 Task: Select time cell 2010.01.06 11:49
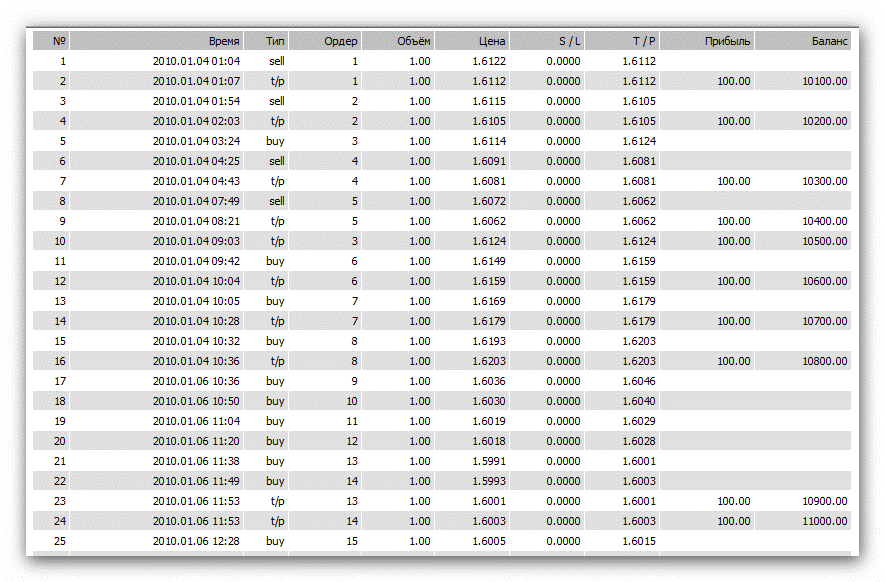click(196, 482)
